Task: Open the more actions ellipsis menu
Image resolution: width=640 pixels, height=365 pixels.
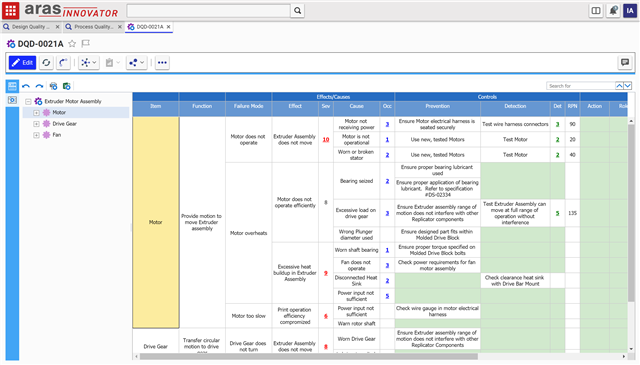Action: pyautogui.click(x=162, y=62)
